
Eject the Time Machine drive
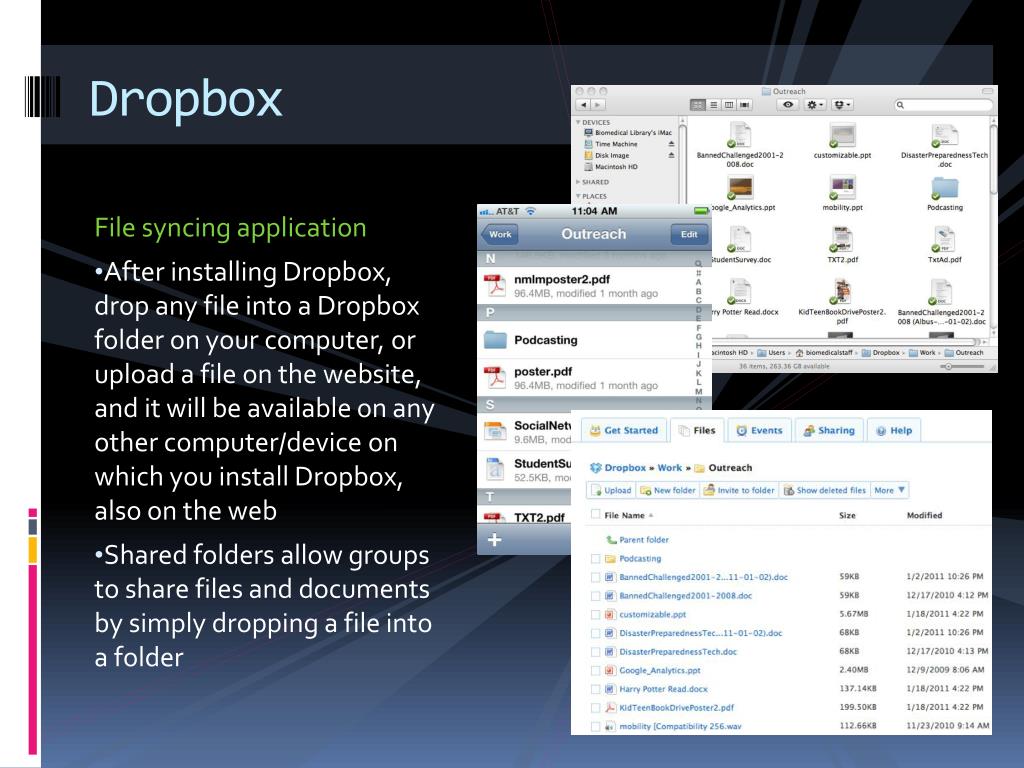(x=671, y=145)
